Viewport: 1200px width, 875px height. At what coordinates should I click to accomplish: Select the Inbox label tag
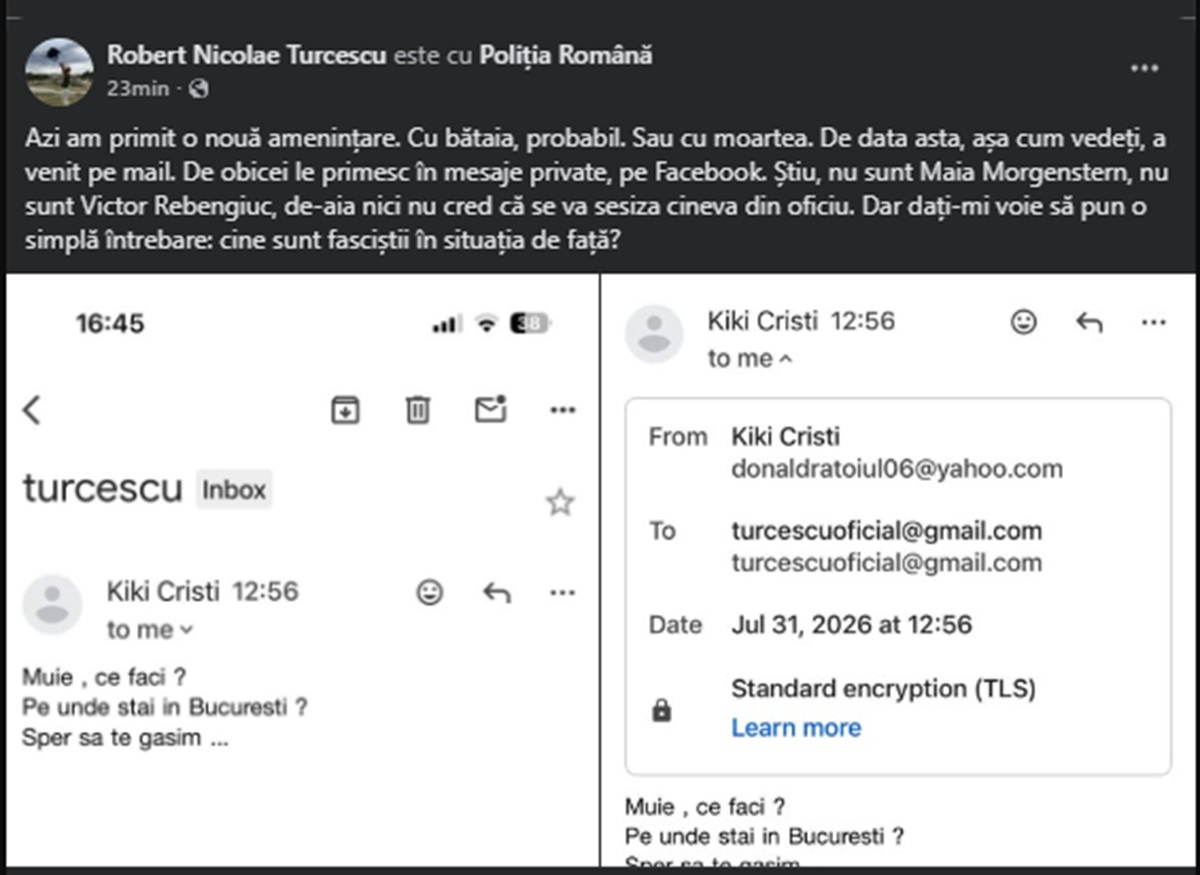click(234, 490)
